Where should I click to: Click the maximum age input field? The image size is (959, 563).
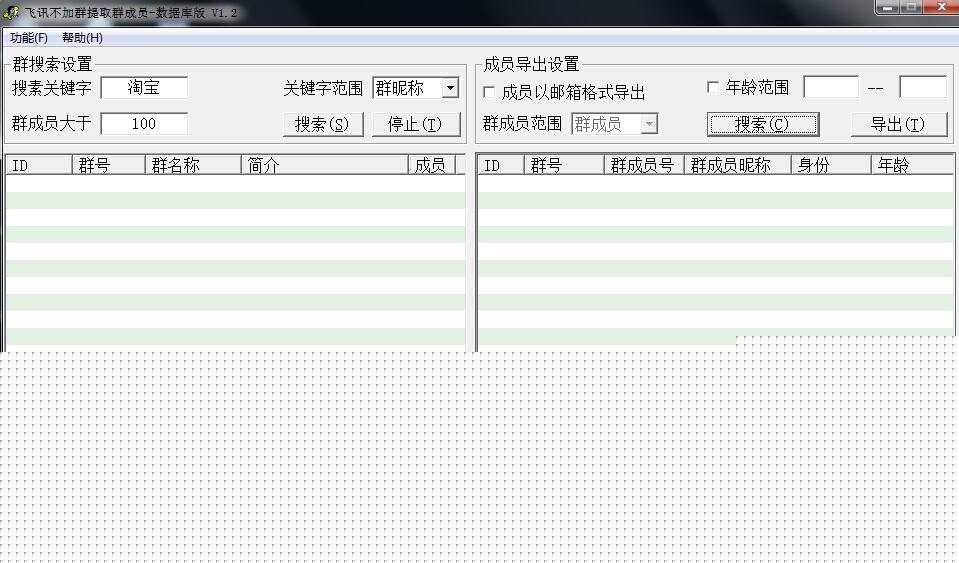[x=923, y=87]
